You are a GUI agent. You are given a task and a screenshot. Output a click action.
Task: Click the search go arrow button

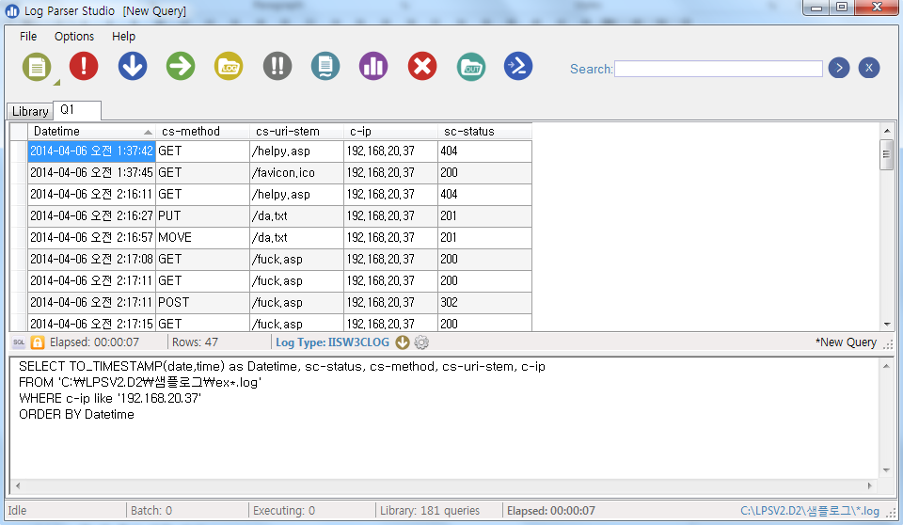pyautogui.click(x=839, y=68)
